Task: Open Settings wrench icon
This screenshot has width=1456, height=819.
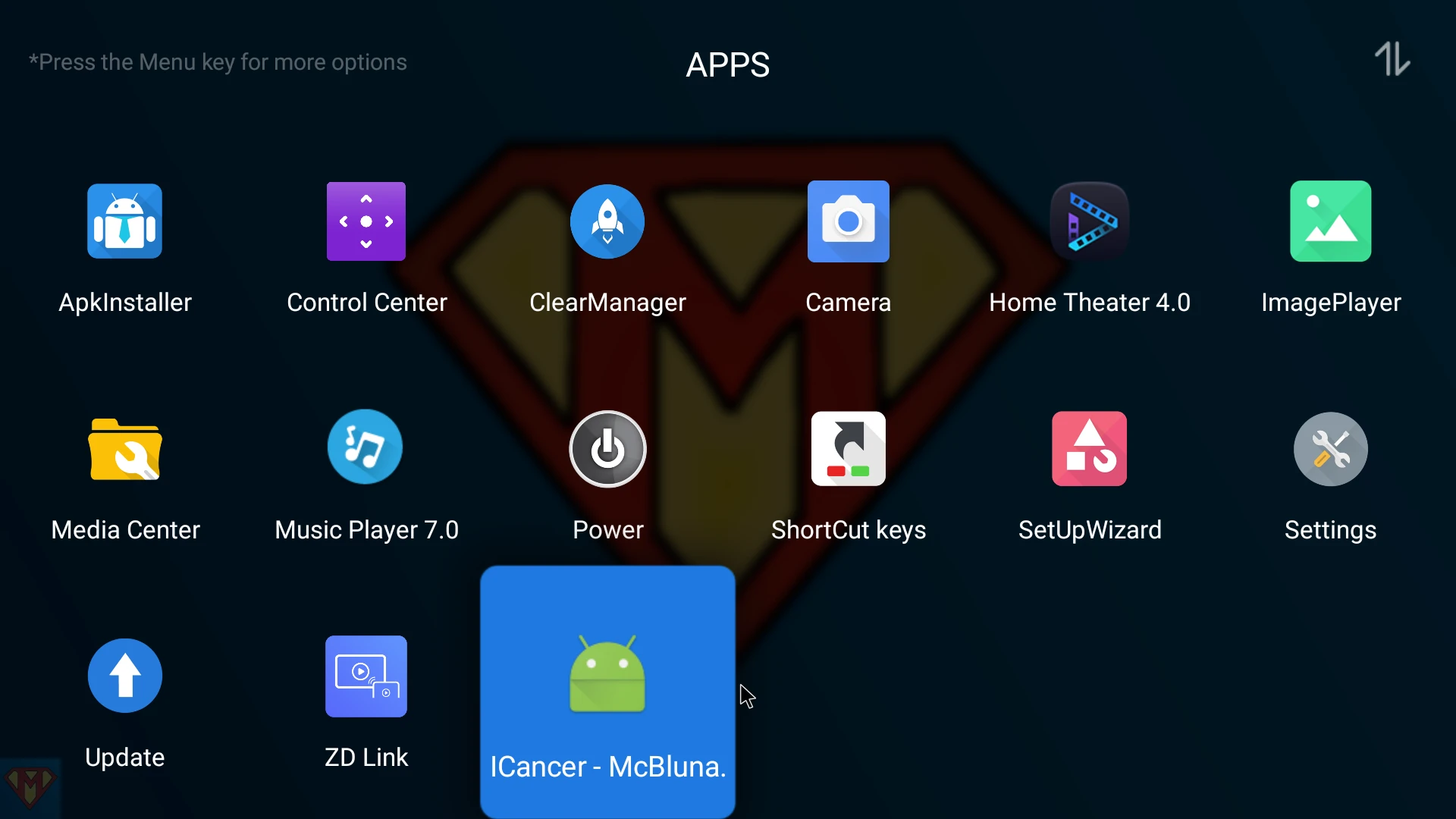Action: (1331, 449)
